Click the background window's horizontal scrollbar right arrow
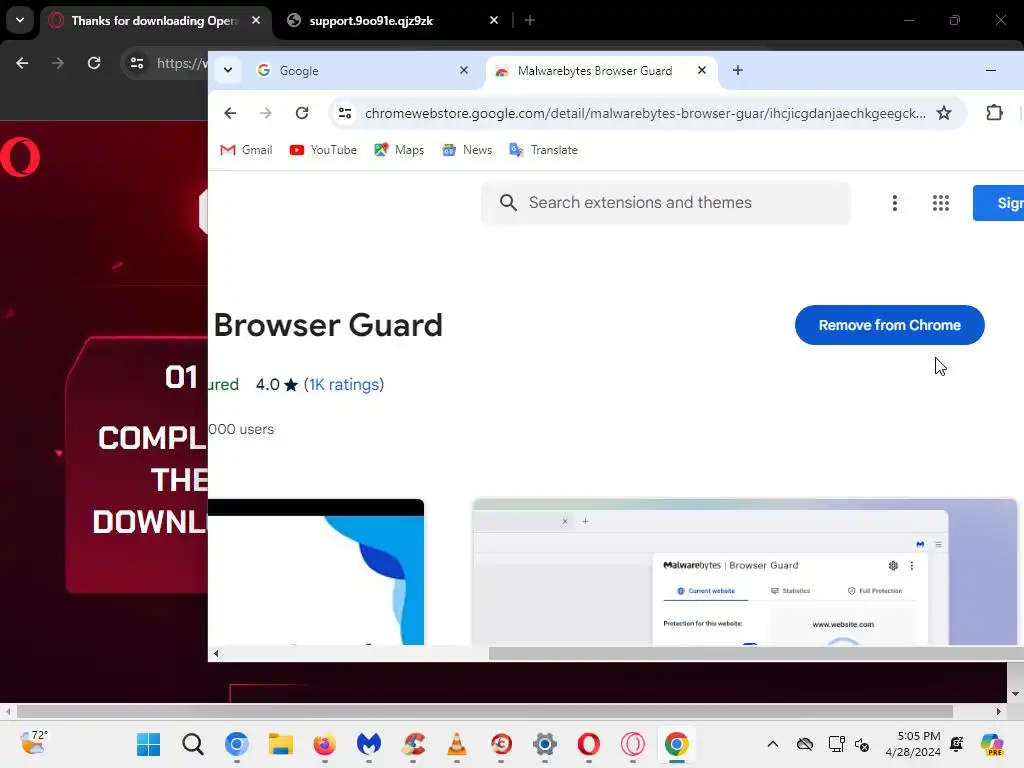The height and width of the screenshot is (768, 1024). click(x=999, y=711)
